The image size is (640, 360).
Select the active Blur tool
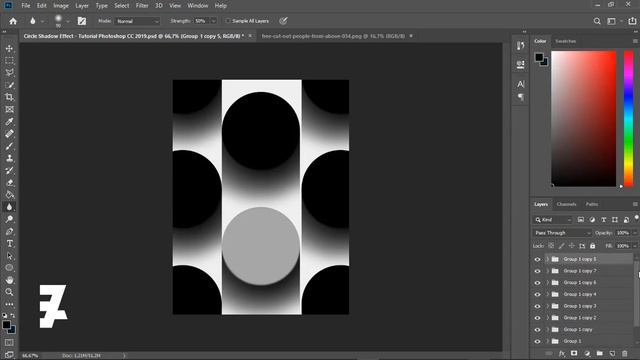click(9, 207)
